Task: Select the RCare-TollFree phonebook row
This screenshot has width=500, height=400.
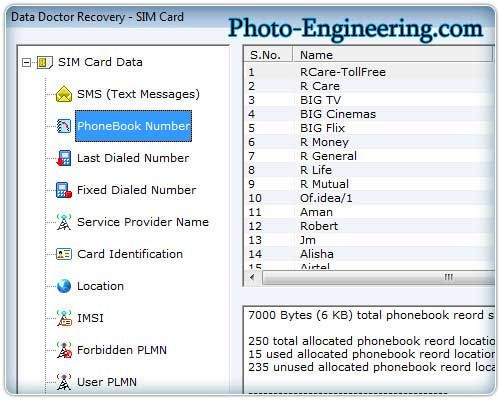Action: coord(370,72)
